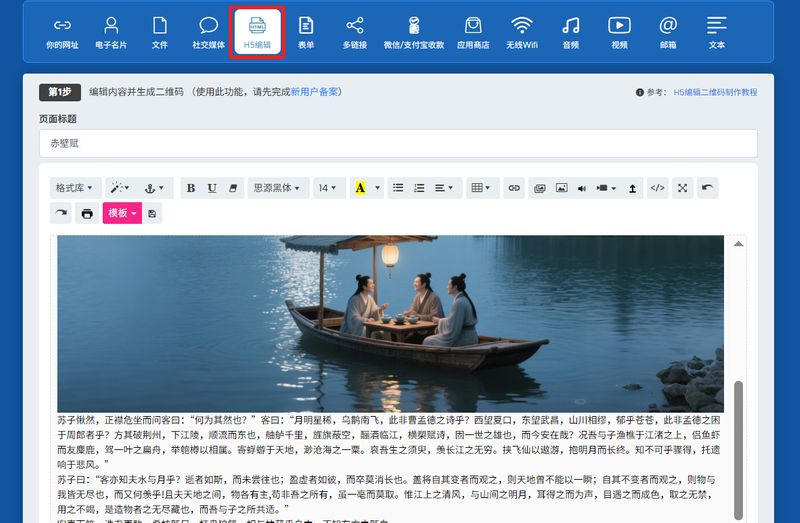
Task: Click the image gallery icon
Action: (x=539, y=188)
